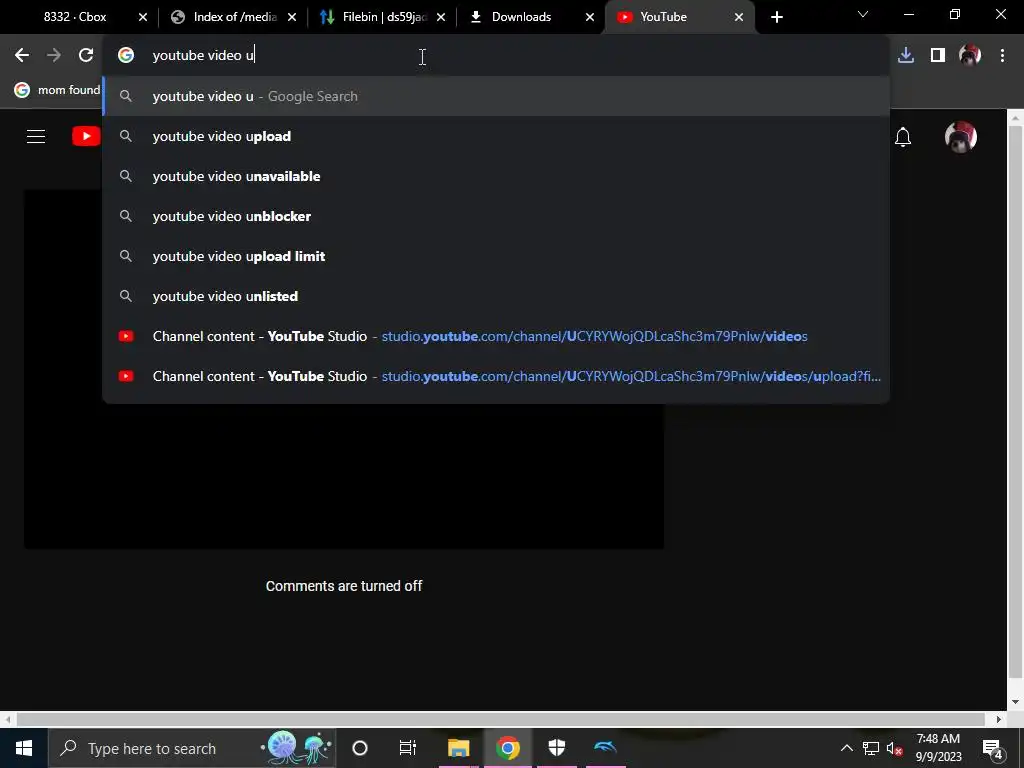Screen dimensions: 1024x768
Task: Click the Google G icon in address bar
Action: (126, 56)
